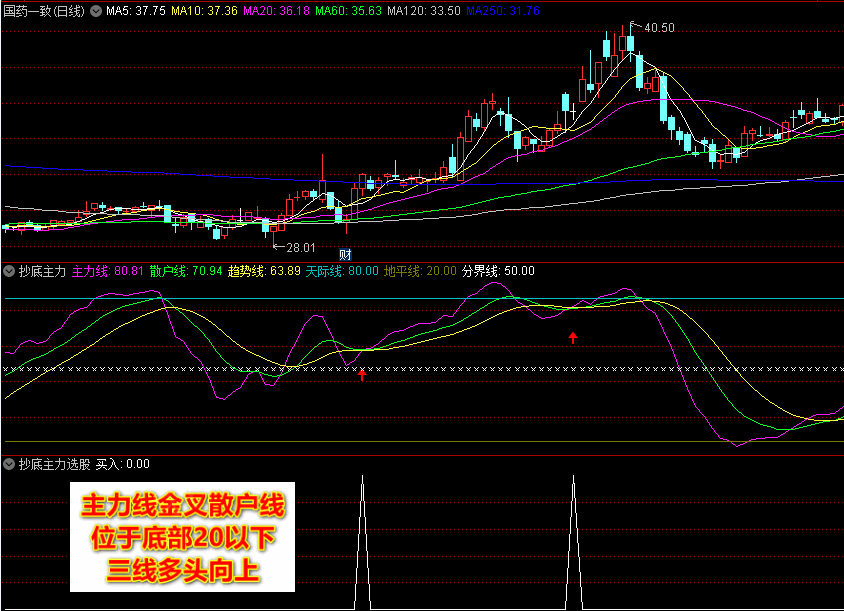
Task: Click the first white buy signal spike
Action: click(362, 541)
